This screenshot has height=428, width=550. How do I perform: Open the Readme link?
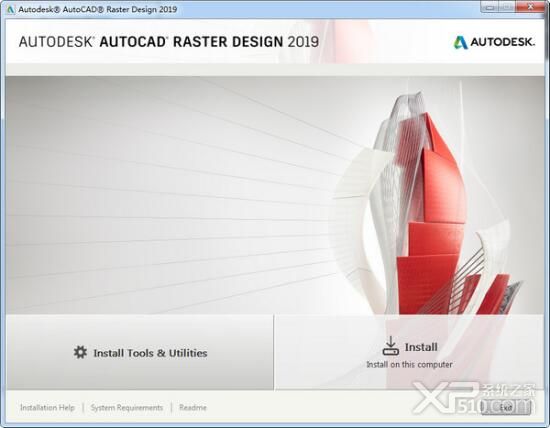[x=193, y=407]
